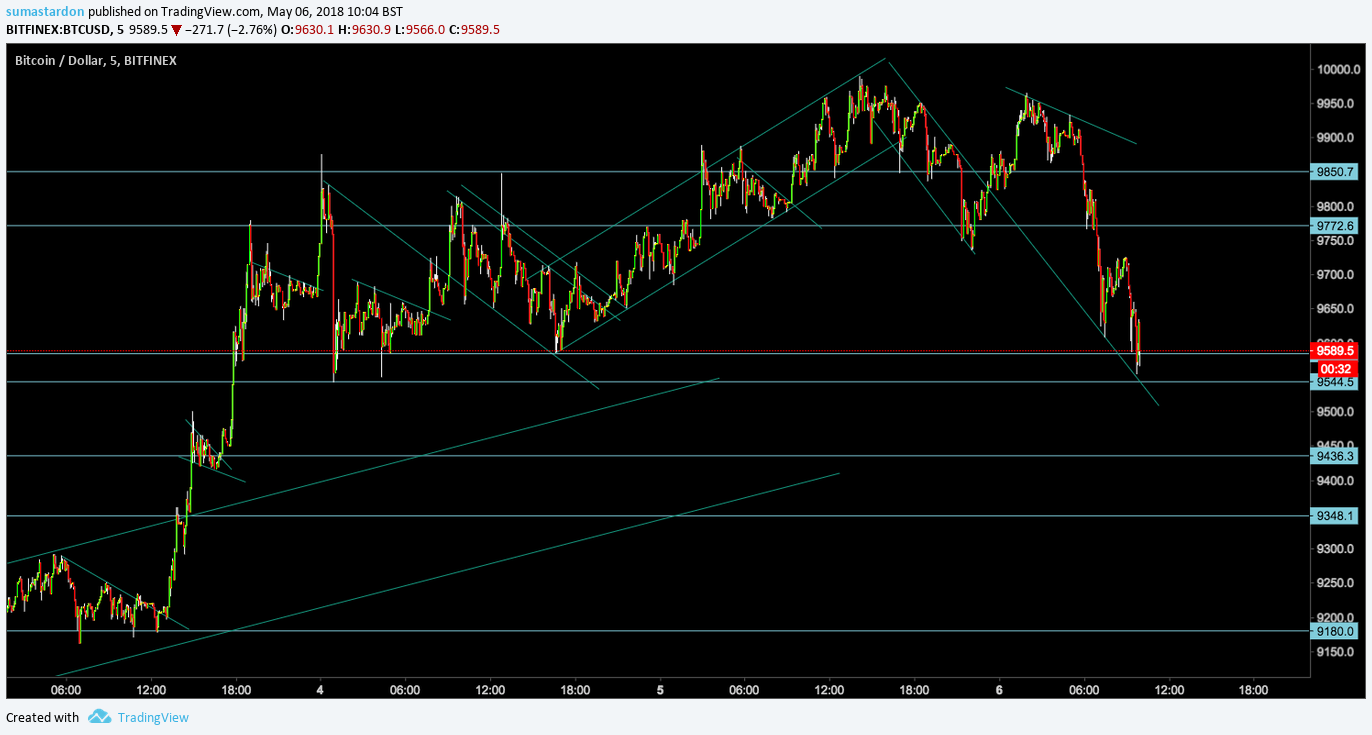Viewport: 1372px width, 735px height.
Task: Click the Bitcoin / Dollar chart title
Action: 95,61
